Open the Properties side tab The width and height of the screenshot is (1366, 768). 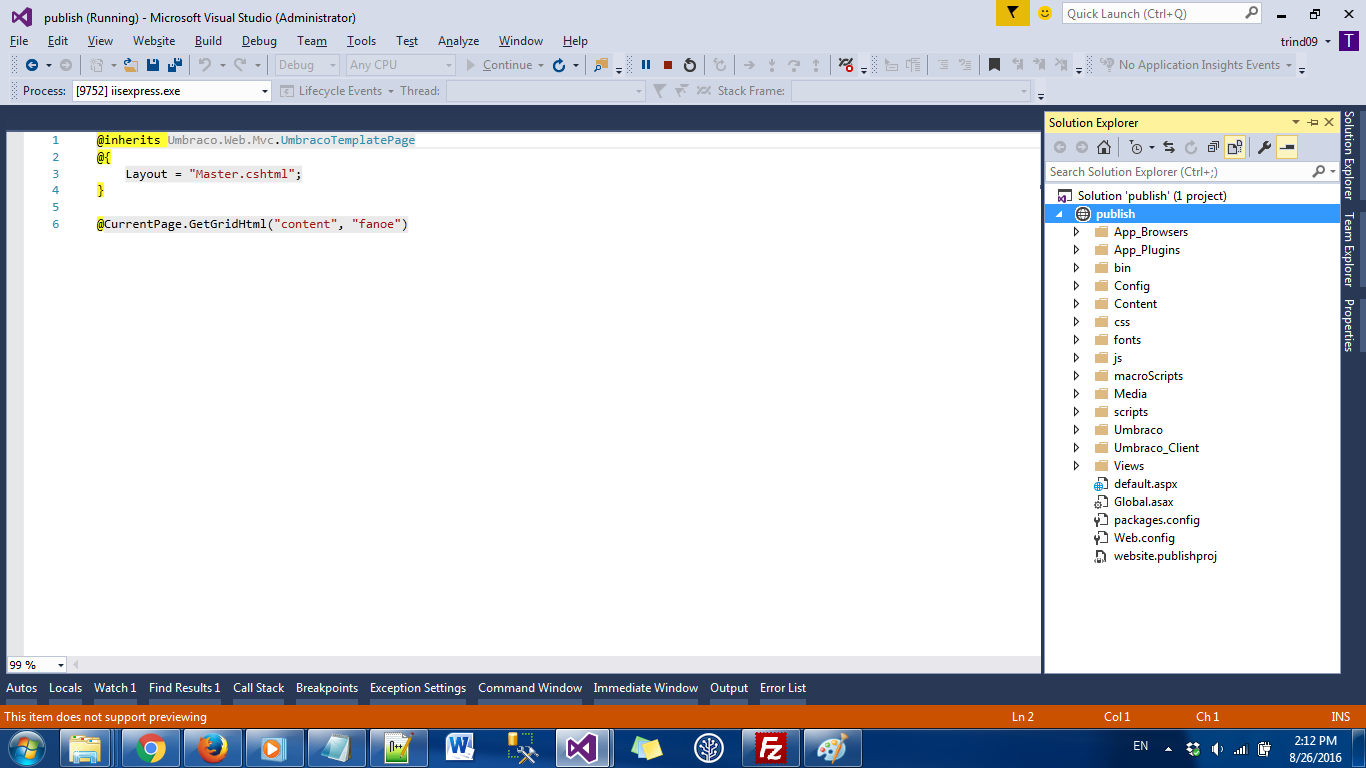coord(1349,325)
